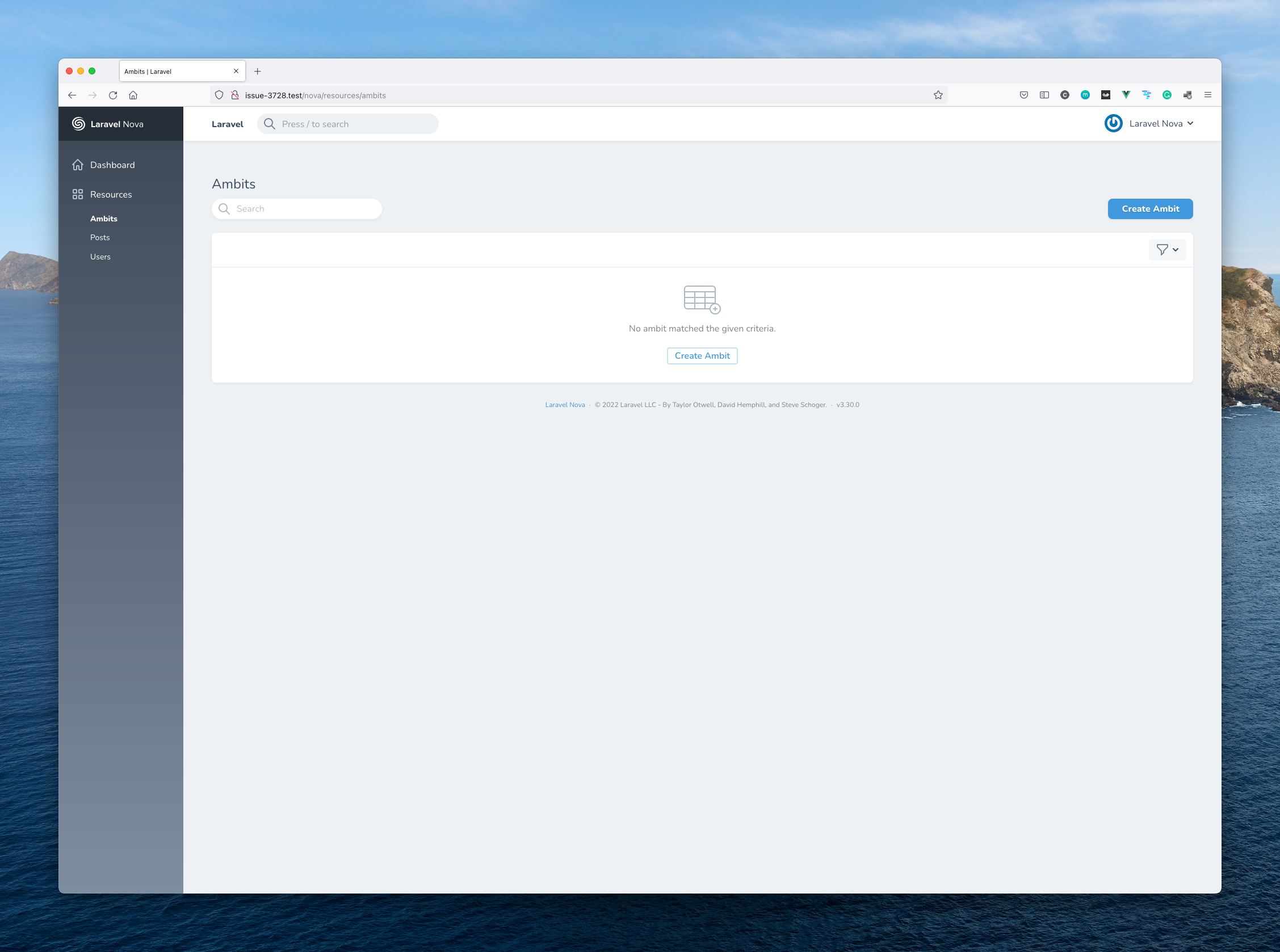Click the outlined Create Ambit button
This screenshot has width=1280, height=952.
pyautogui.click(x=702, y=355)
